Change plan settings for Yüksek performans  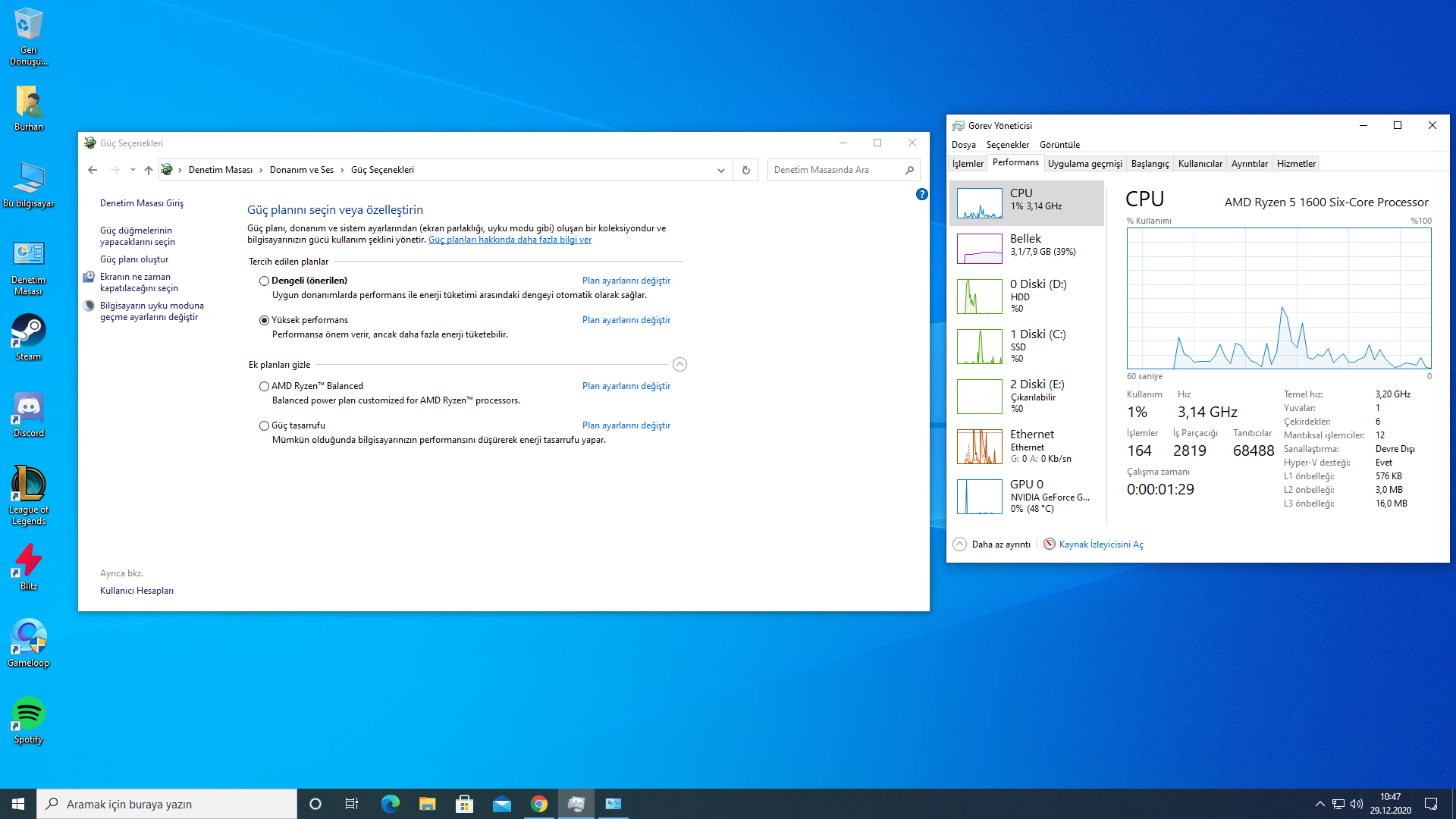(626, 320)
